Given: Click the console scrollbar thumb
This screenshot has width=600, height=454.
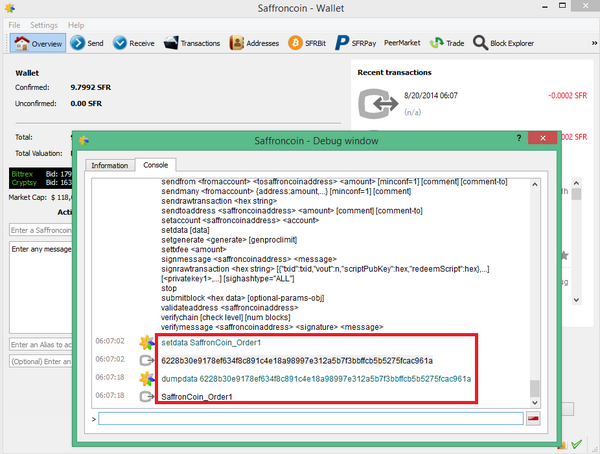Looking at the screenshot, I should [535, 389].
